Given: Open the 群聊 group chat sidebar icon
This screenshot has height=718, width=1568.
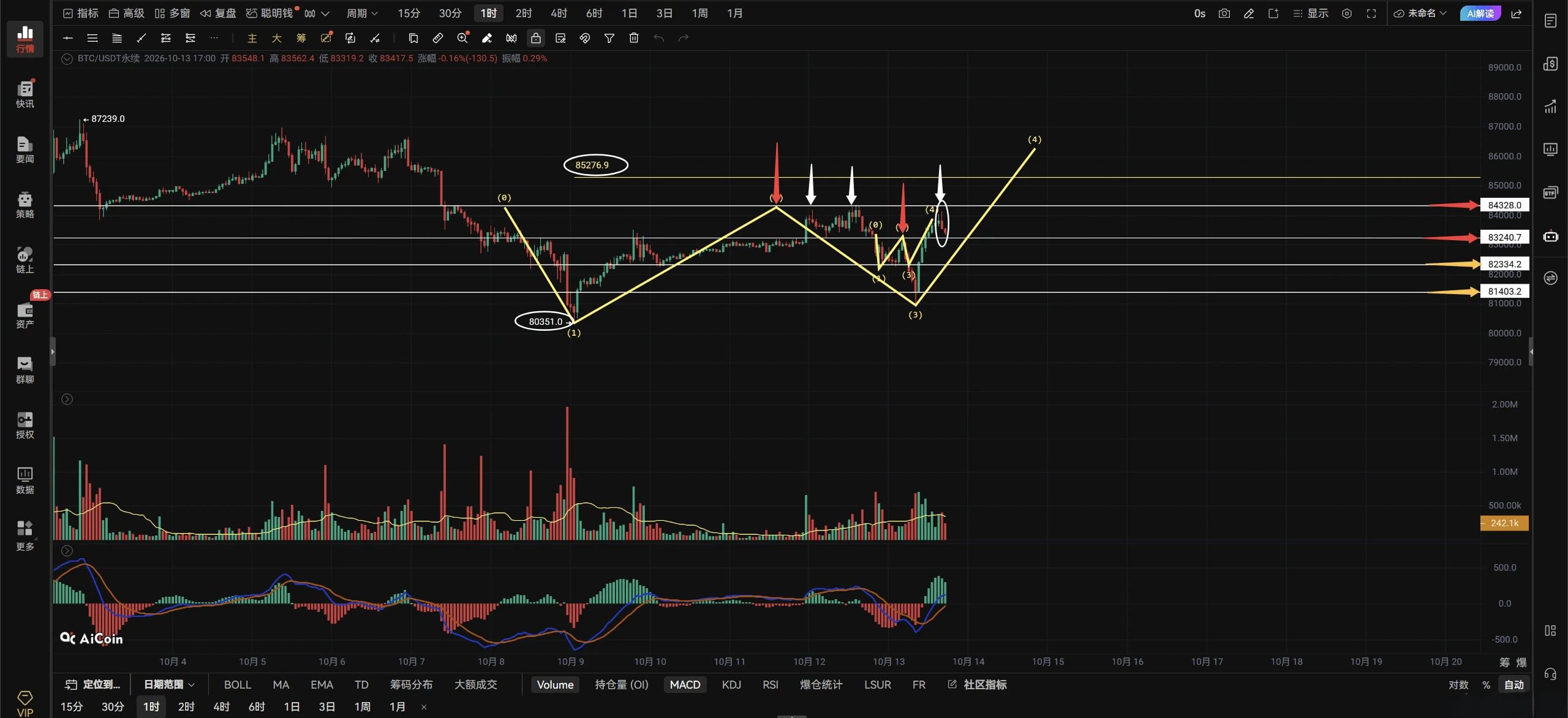Looking at the screenshot, I should [25, 370].
